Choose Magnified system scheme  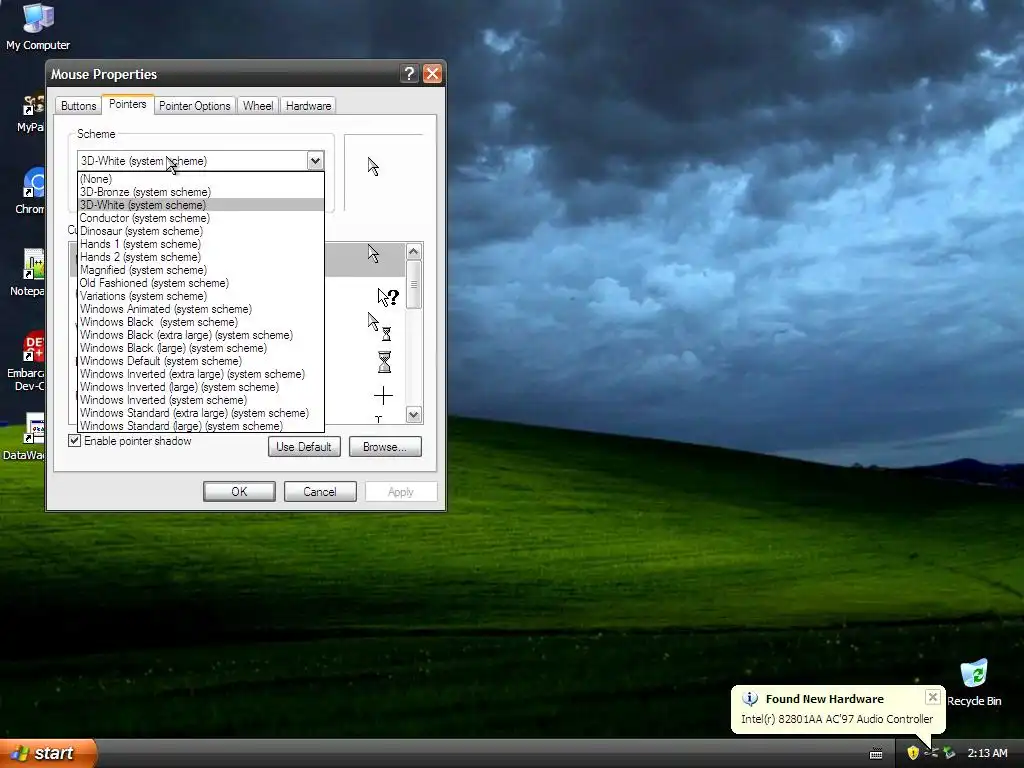coord(200,270)
